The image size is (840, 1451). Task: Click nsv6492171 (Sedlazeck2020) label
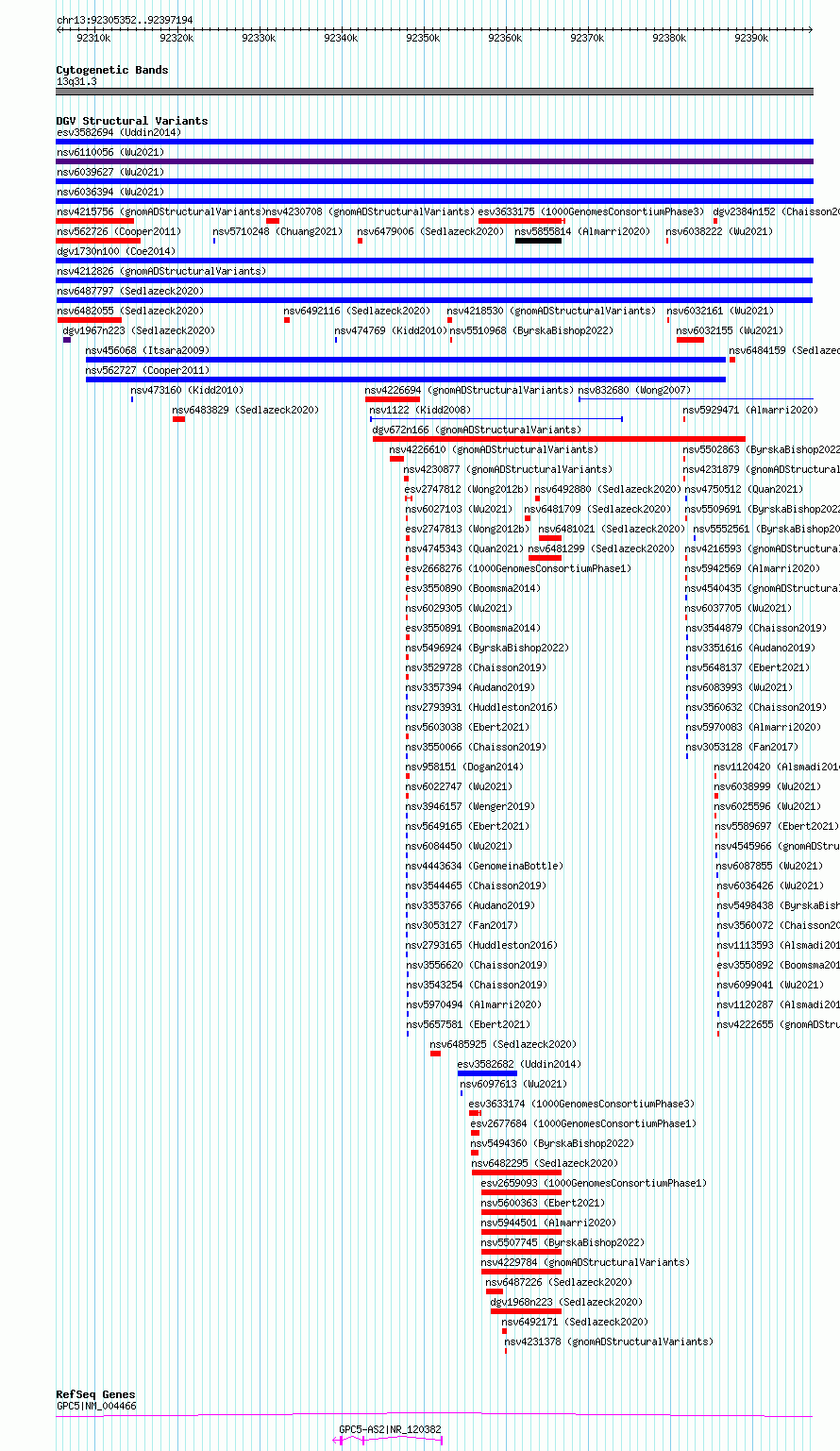coord(575,1322)
